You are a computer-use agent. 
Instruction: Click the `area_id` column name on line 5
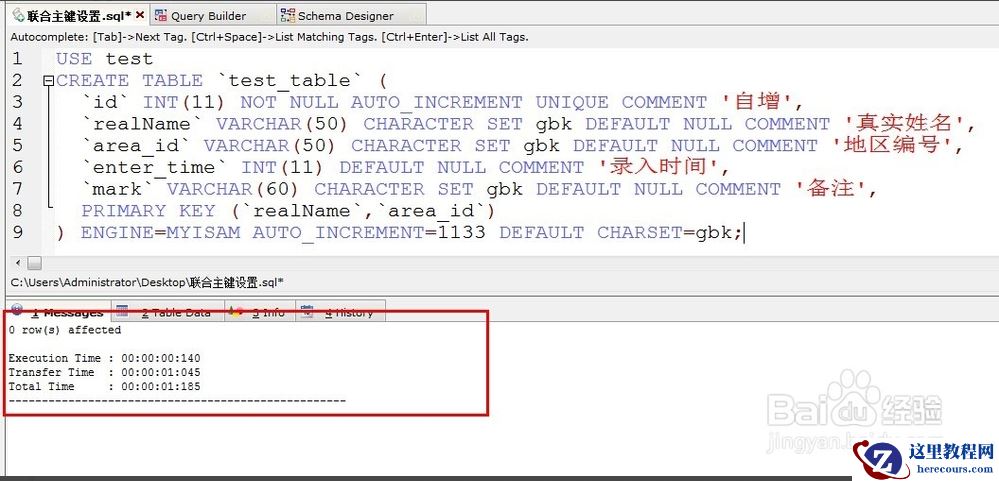pos(136,145)
